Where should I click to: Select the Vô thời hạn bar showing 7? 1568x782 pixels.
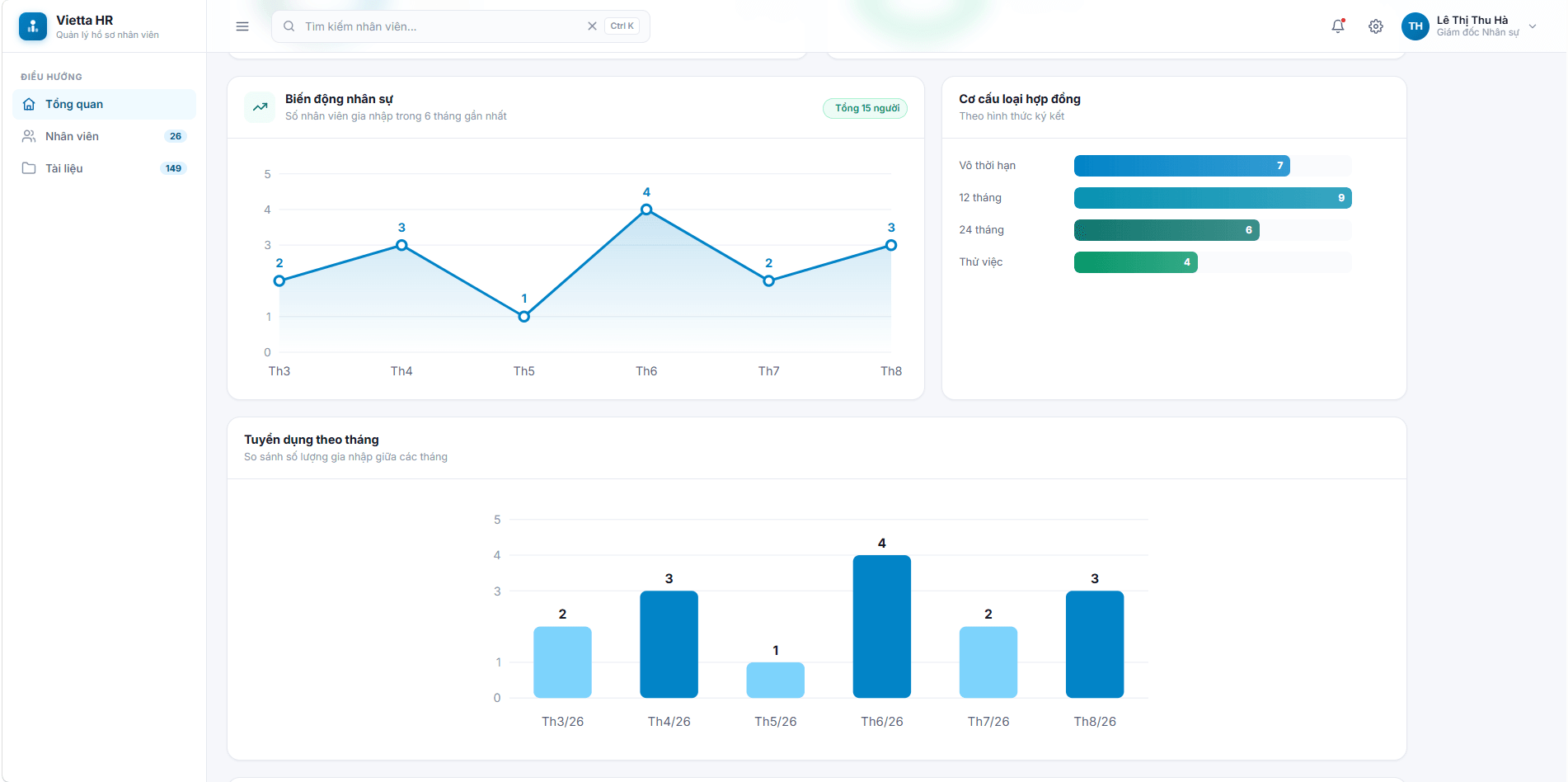(x=1181, y=166)
